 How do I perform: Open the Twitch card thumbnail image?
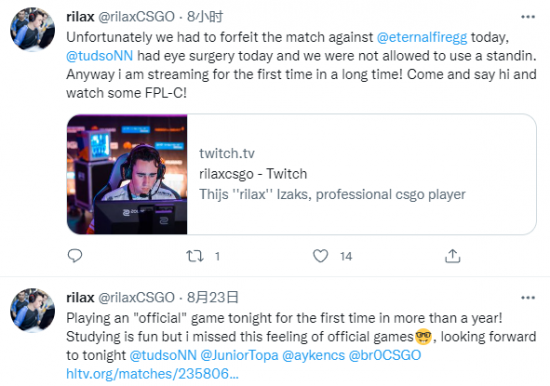click(x=127, y=174)
